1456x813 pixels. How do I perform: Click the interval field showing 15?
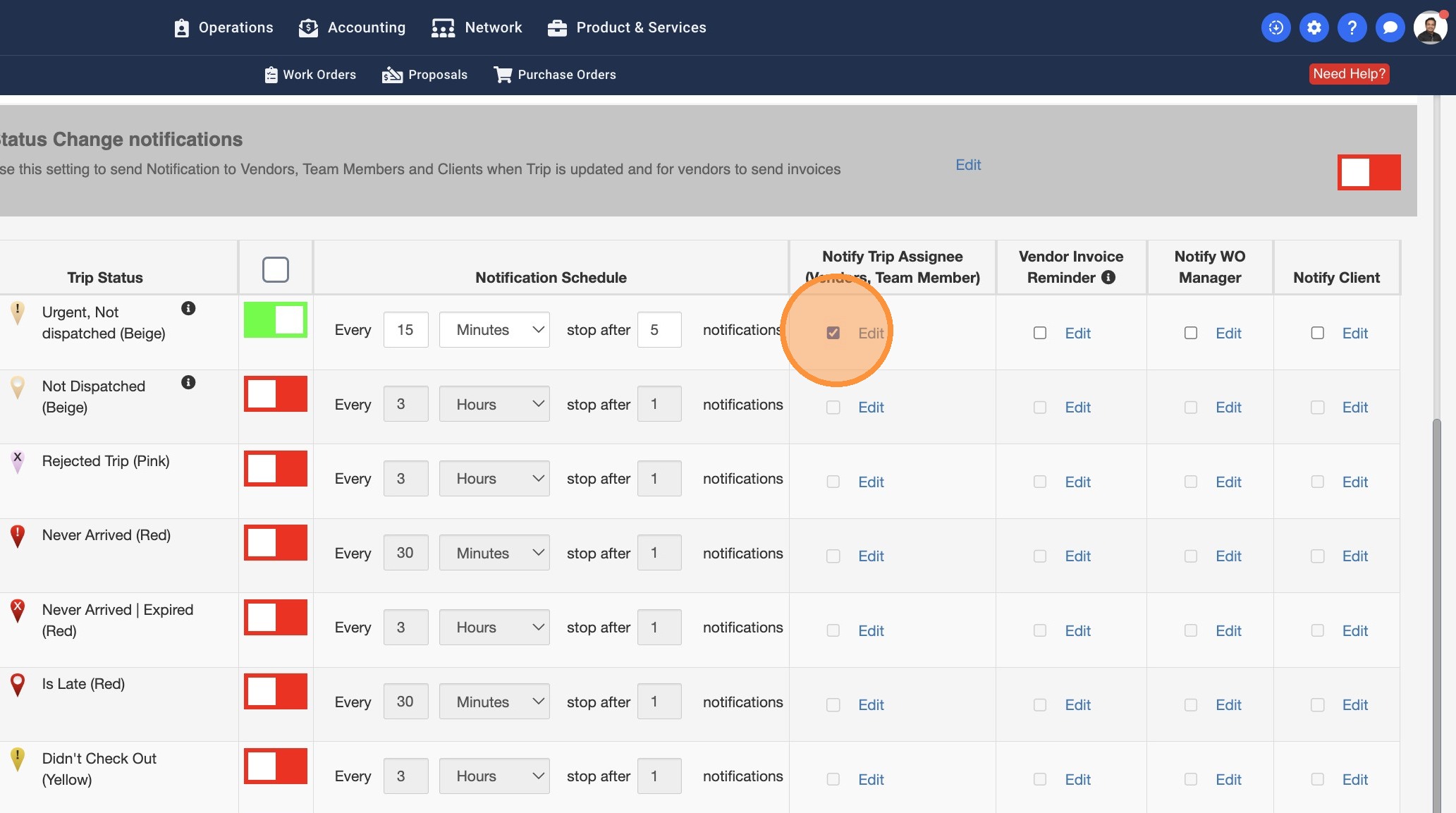coord(405,329)
